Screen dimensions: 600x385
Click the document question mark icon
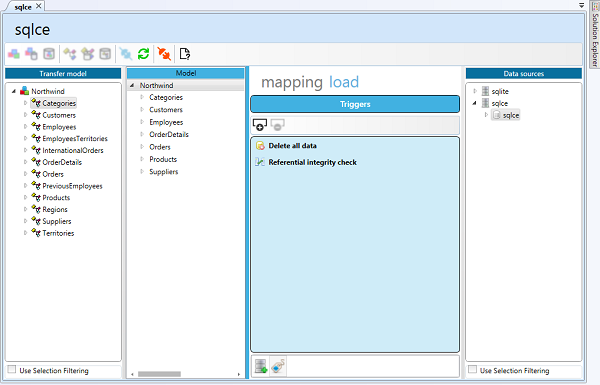[x=185, y=54]
